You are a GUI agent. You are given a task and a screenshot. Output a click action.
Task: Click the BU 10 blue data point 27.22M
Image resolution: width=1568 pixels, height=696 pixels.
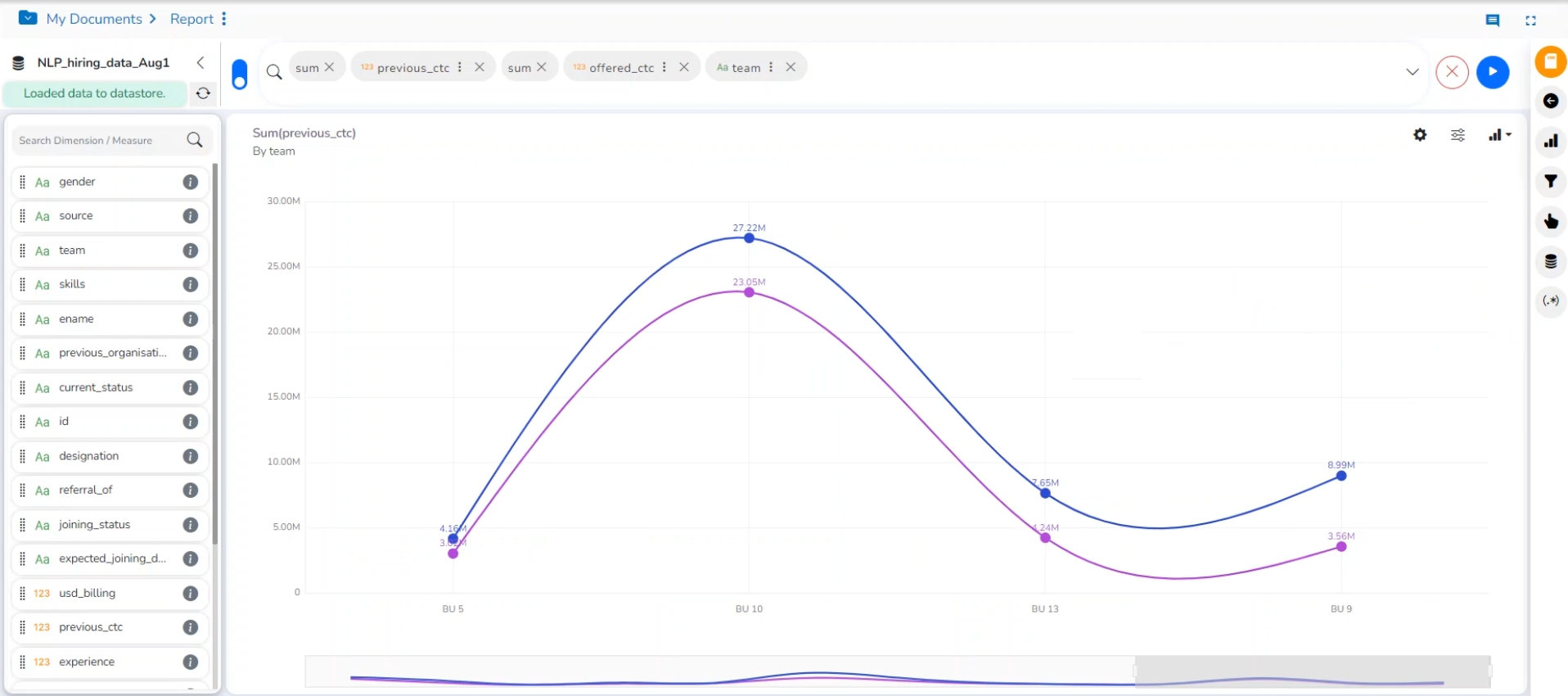point(749,238)
